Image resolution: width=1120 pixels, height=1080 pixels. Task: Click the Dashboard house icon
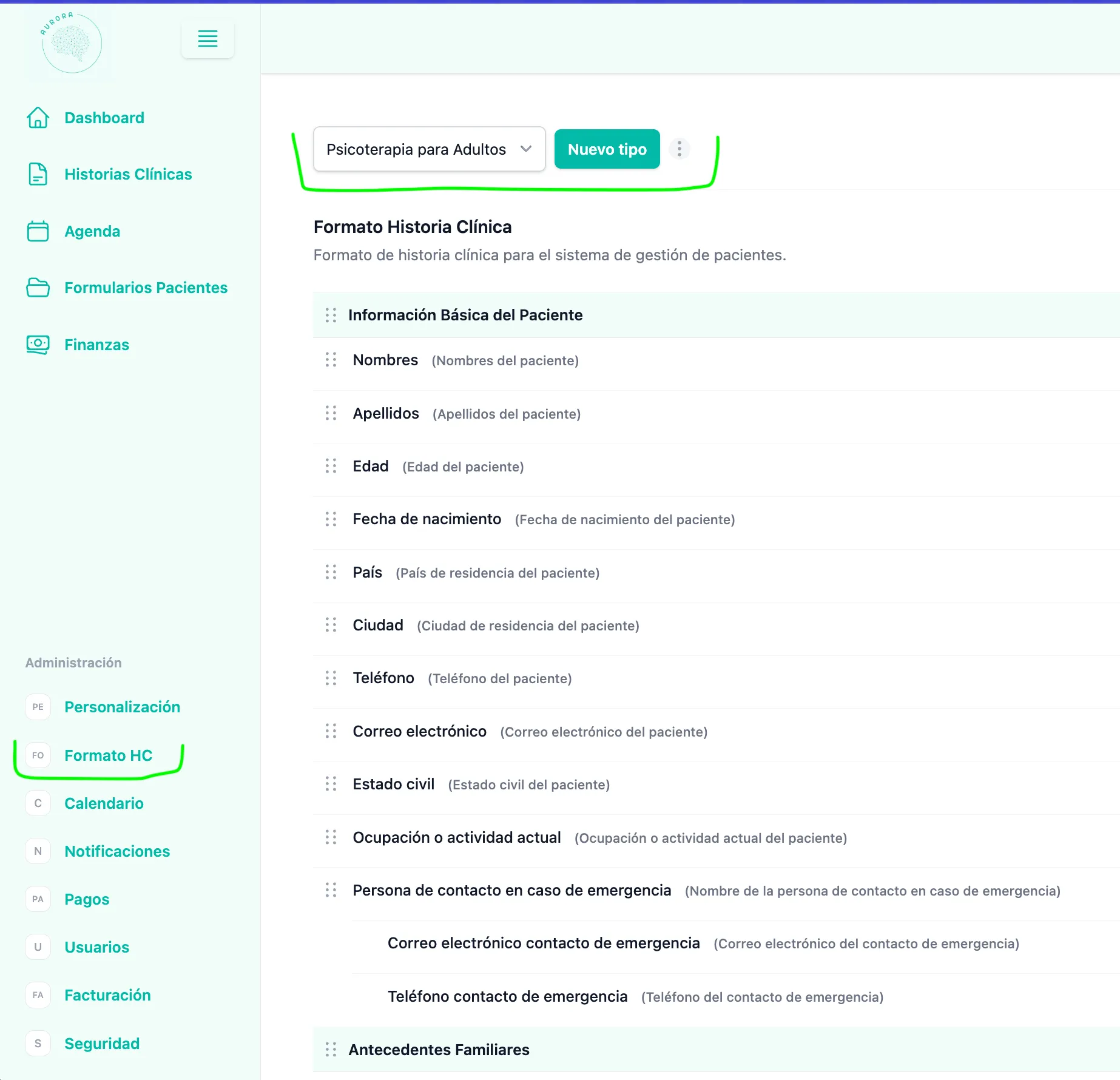(x=38, y=118)
